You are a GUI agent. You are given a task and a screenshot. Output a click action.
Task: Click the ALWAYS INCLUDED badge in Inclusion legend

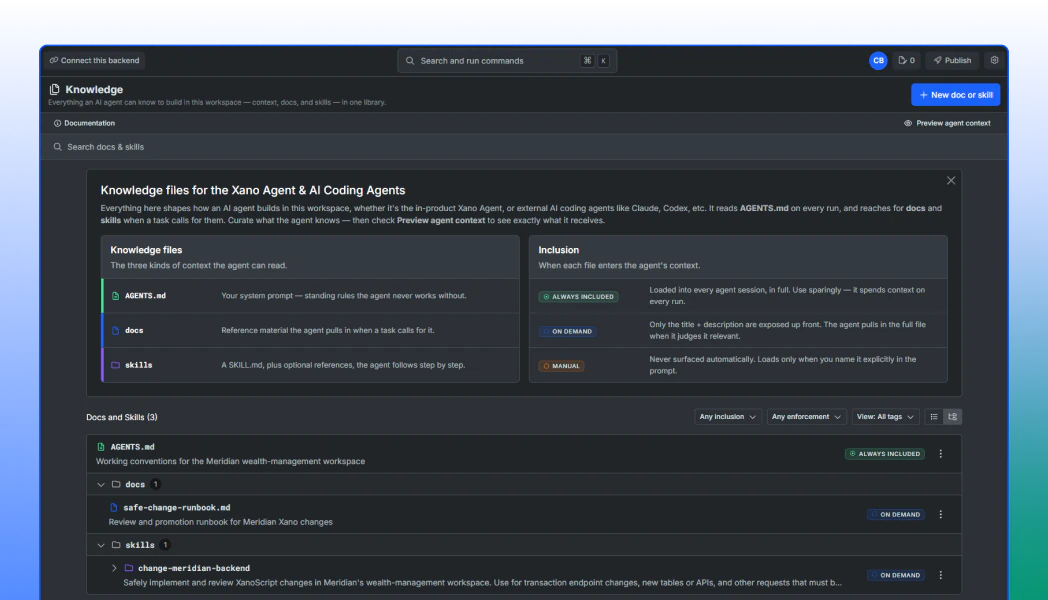tap(579, 297)
